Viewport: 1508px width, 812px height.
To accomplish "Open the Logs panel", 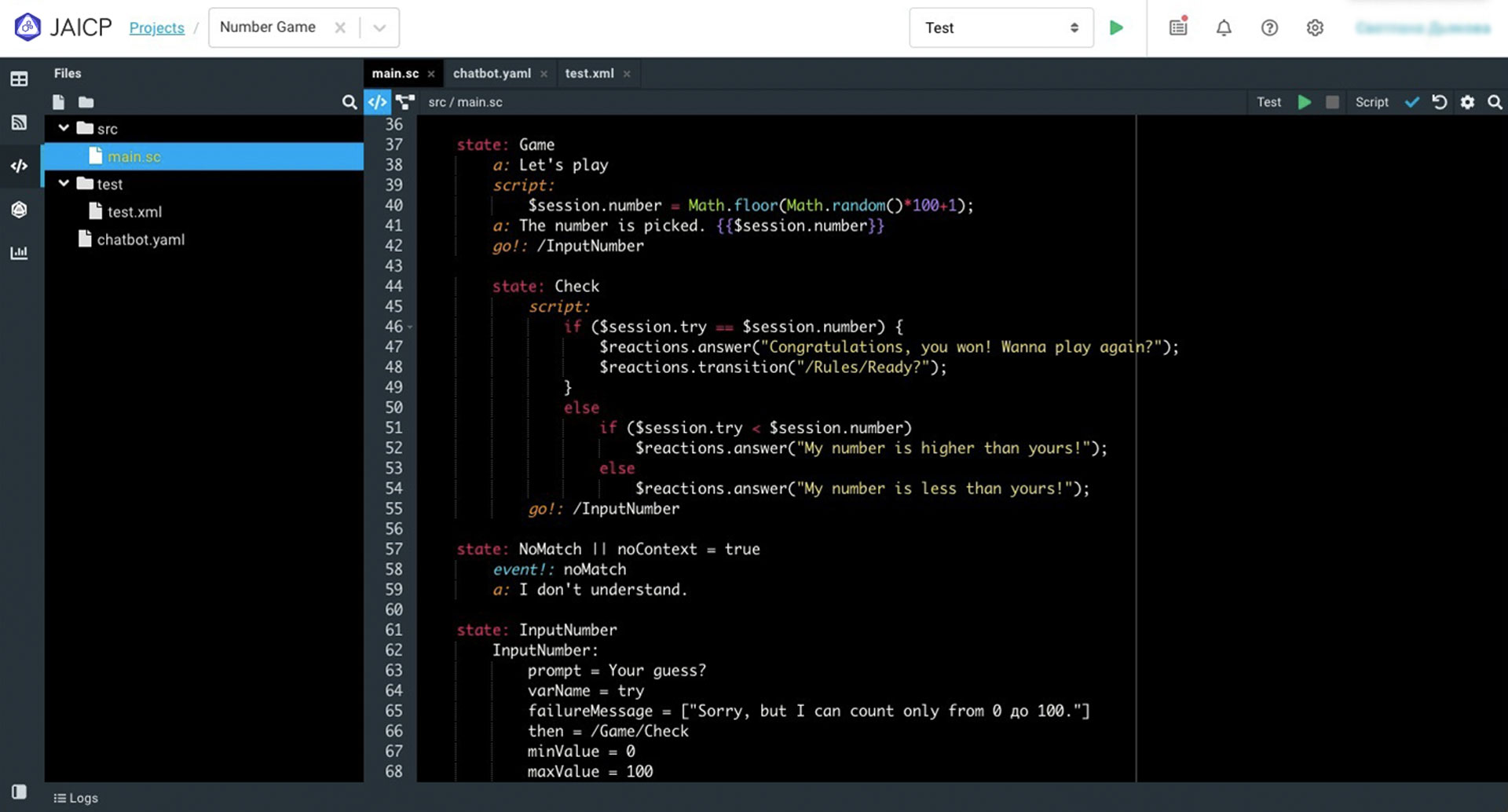I will click(76, 798).
